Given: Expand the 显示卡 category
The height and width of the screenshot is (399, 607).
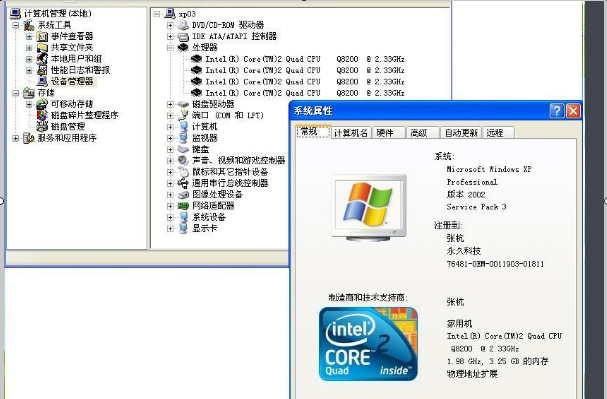Looking at the screenshot, I should pyautogui.click(x=170, y=229).
